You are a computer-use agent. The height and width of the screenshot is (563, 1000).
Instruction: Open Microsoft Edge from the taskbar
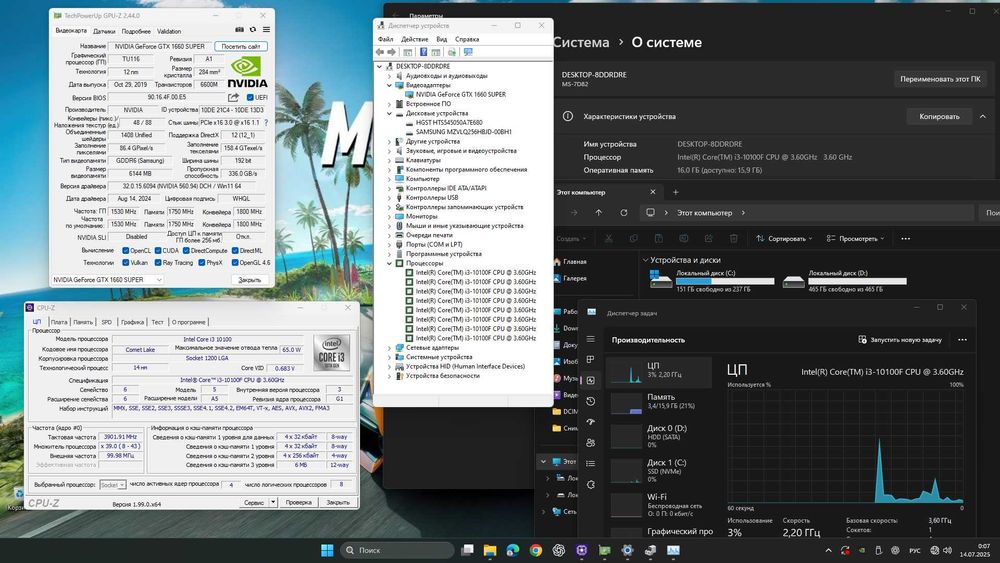click(513, 550)
